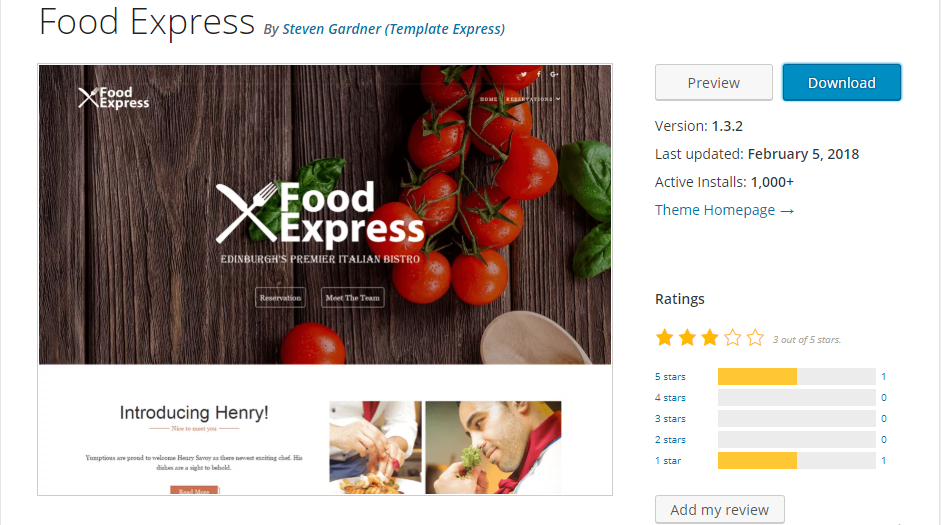The image size is (941, 525).
Task: Click the Food Express theme screenshot
Action: (x=325, y=280)
